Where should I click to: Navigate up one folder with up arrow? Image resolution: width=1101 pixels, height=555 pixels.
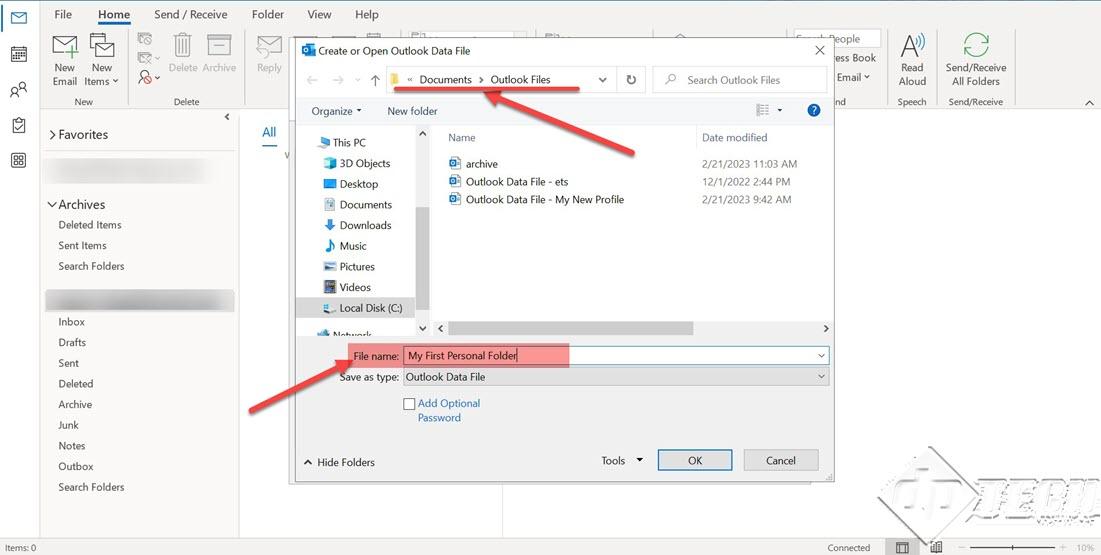pos(375,80)
